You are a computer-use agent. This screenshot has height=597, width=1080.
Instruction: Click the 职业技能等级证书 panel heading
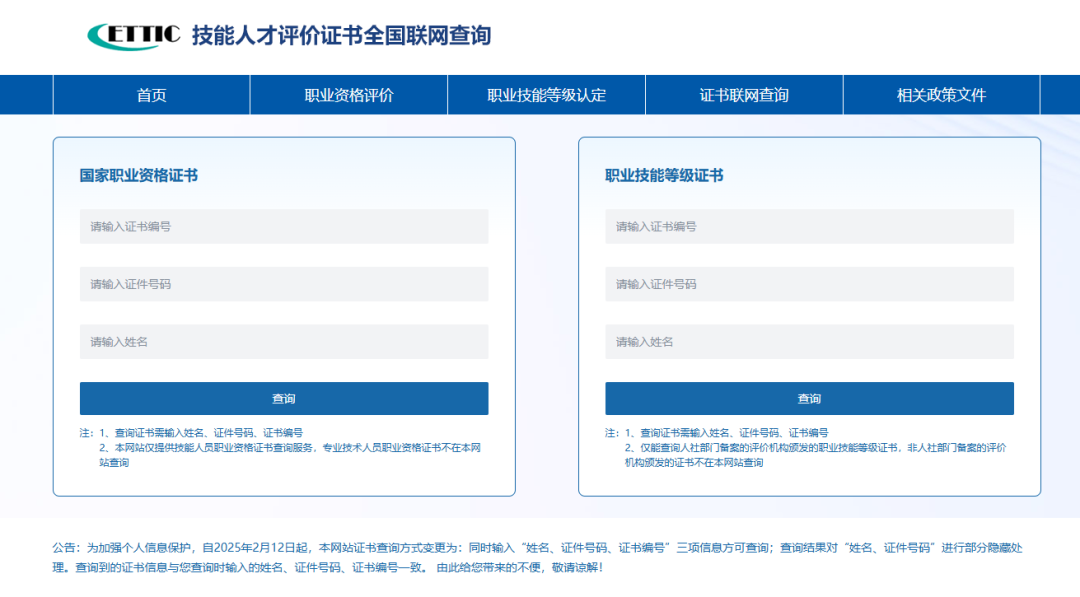coord(664,176)
